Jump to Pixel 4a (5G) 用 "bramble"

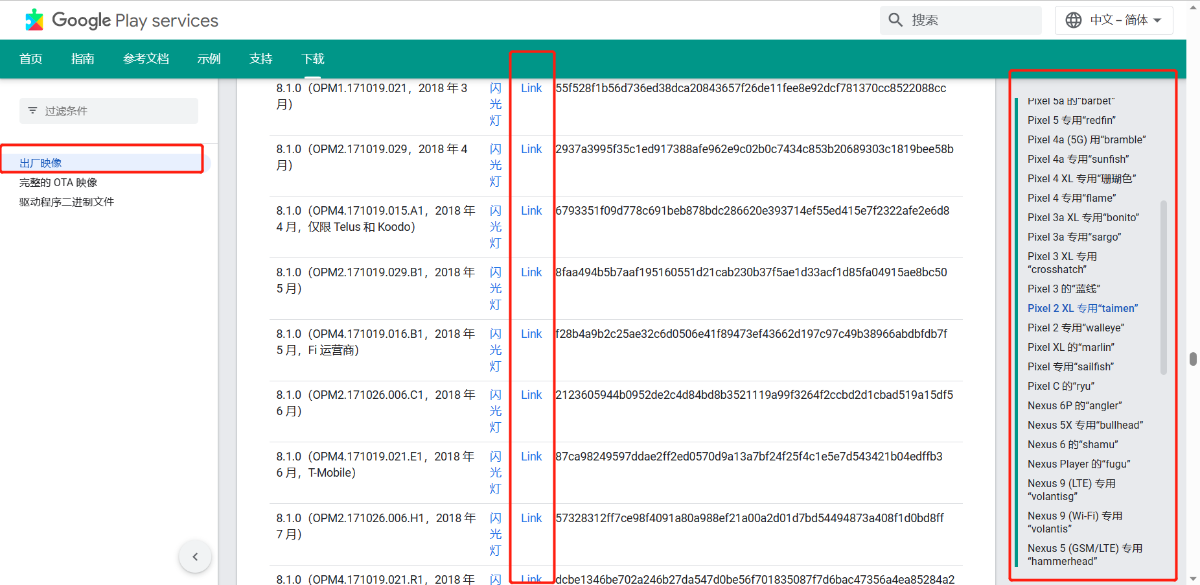click(1086, 140)
